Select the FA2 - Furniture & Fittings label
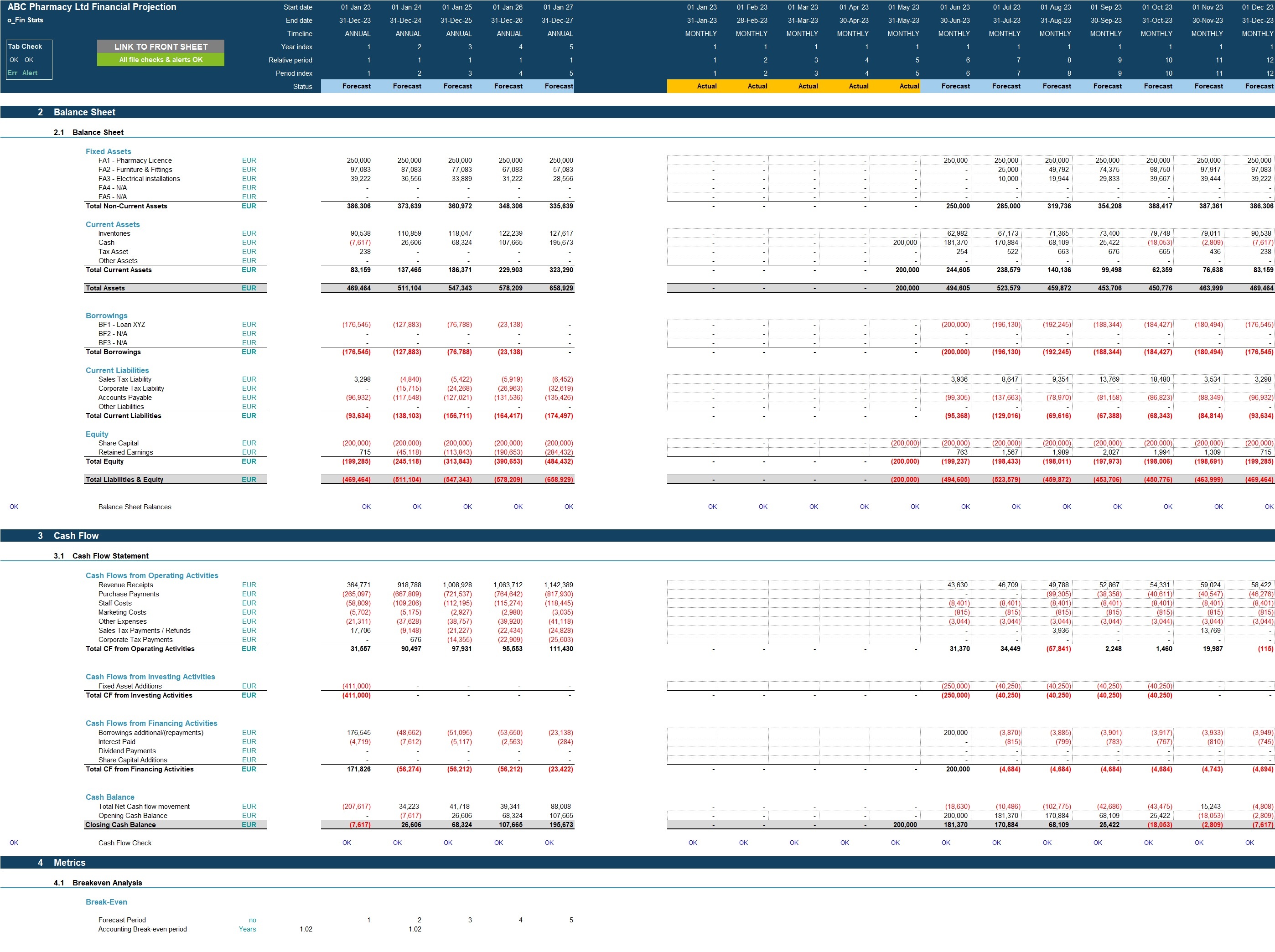The image size is (1275, 952). click(135, 170)
